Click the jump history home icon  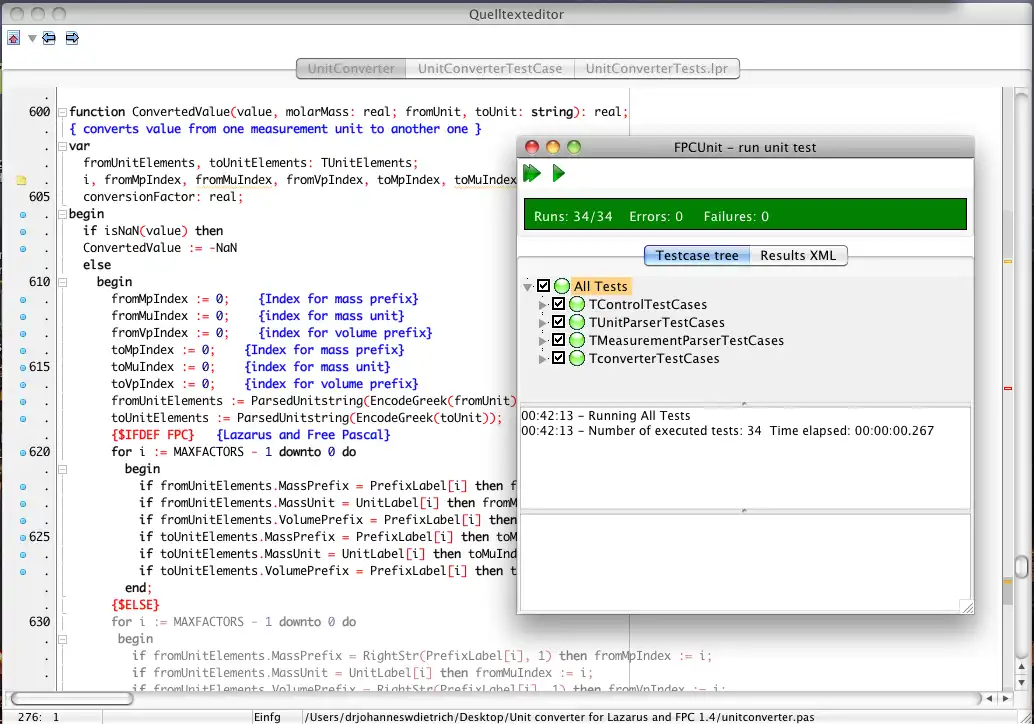(x=14, y=38)
